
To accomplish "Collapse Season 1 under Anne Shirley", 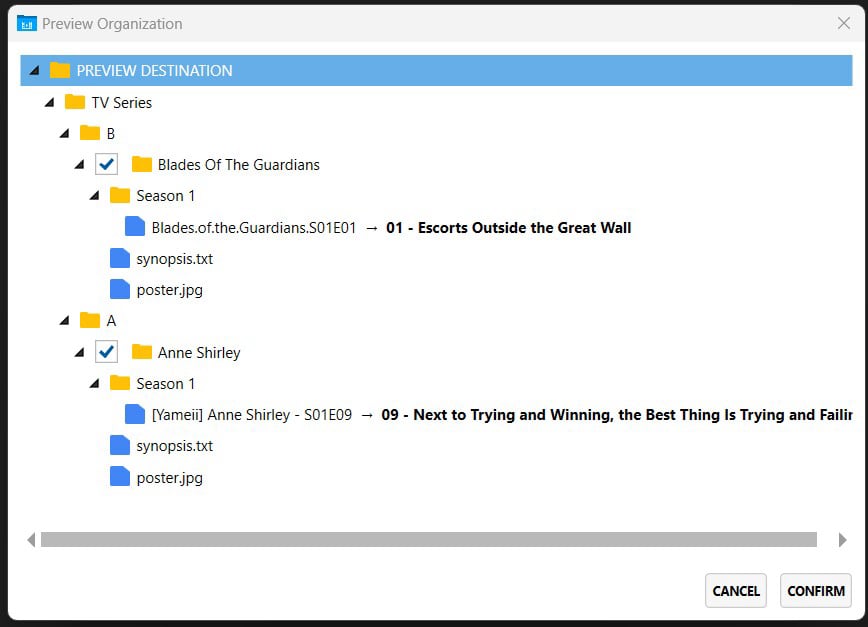I will (x=94, y=383).
